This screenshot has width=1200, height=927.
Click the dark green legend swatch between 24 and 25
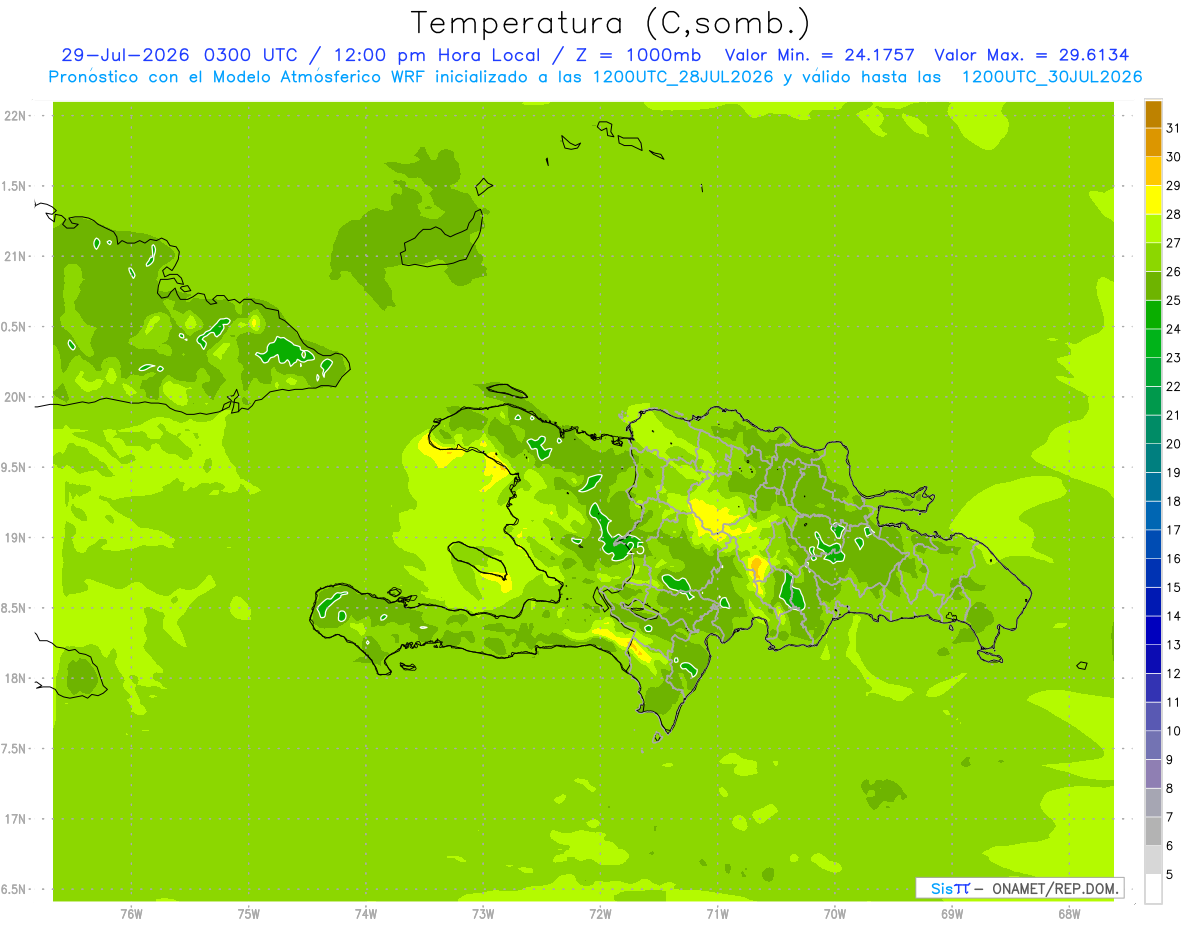tap(1153, 314)
